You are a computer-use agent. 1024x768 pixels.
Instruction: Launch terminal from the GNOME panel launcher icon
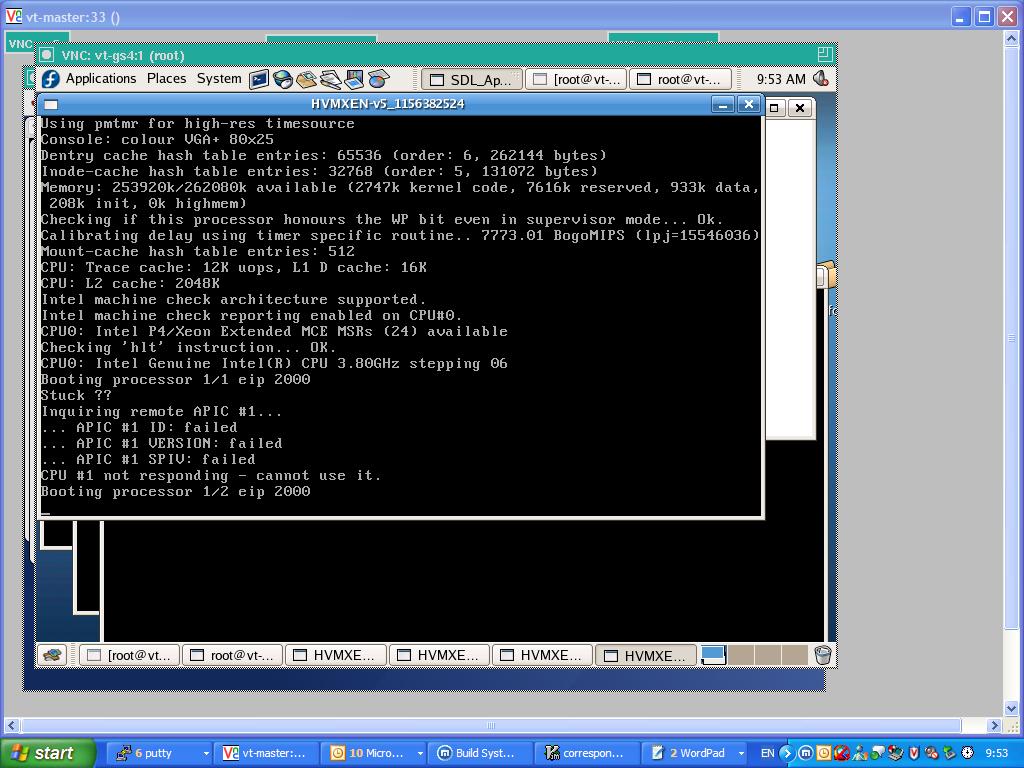[x=259, y=79]
